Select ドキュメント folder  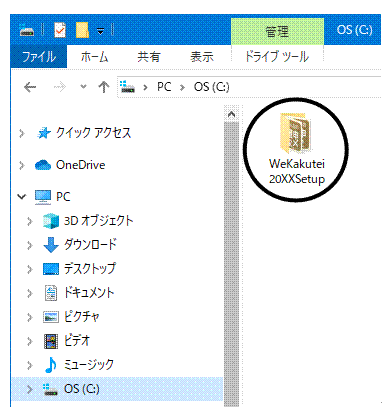point(89,293)
